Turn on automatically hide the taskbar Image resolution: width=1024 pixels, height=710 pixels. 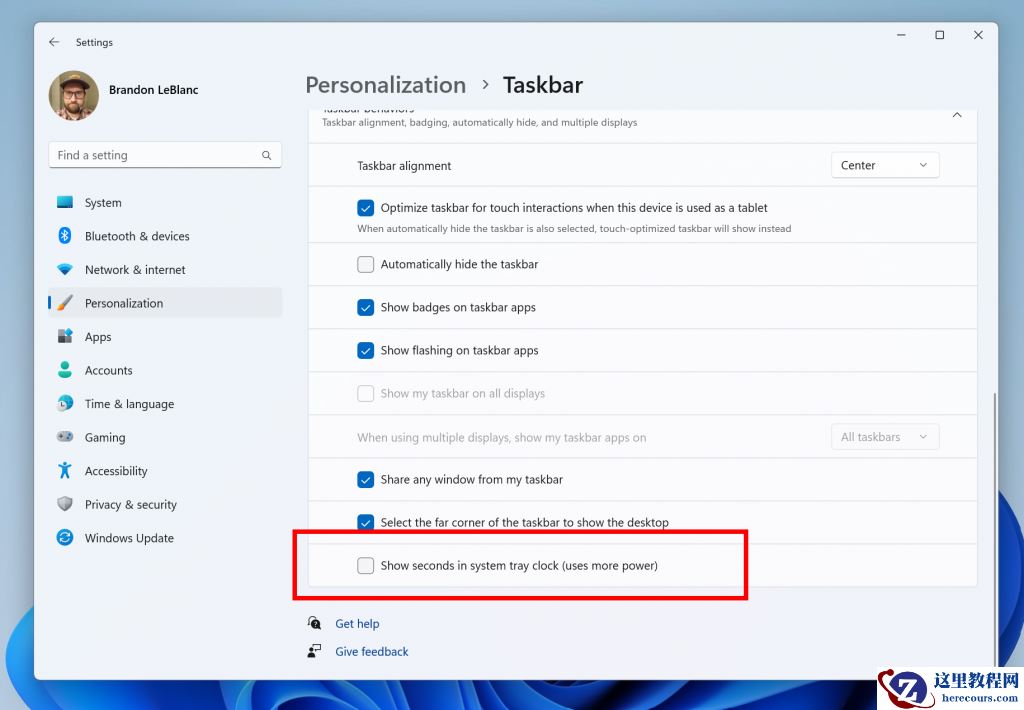(x=366, y=264)
